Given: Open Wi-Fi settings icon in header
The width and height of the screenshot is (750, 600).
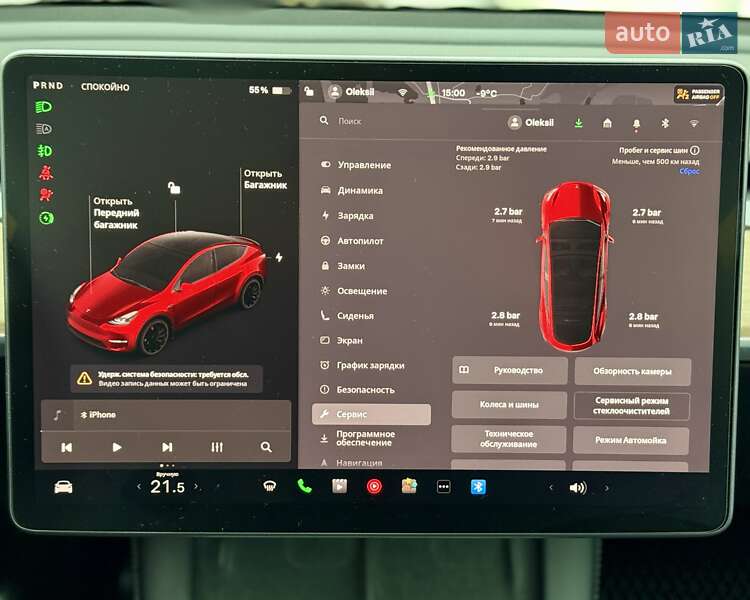Looking at the screenshot, I should click(x=694, y=123).
